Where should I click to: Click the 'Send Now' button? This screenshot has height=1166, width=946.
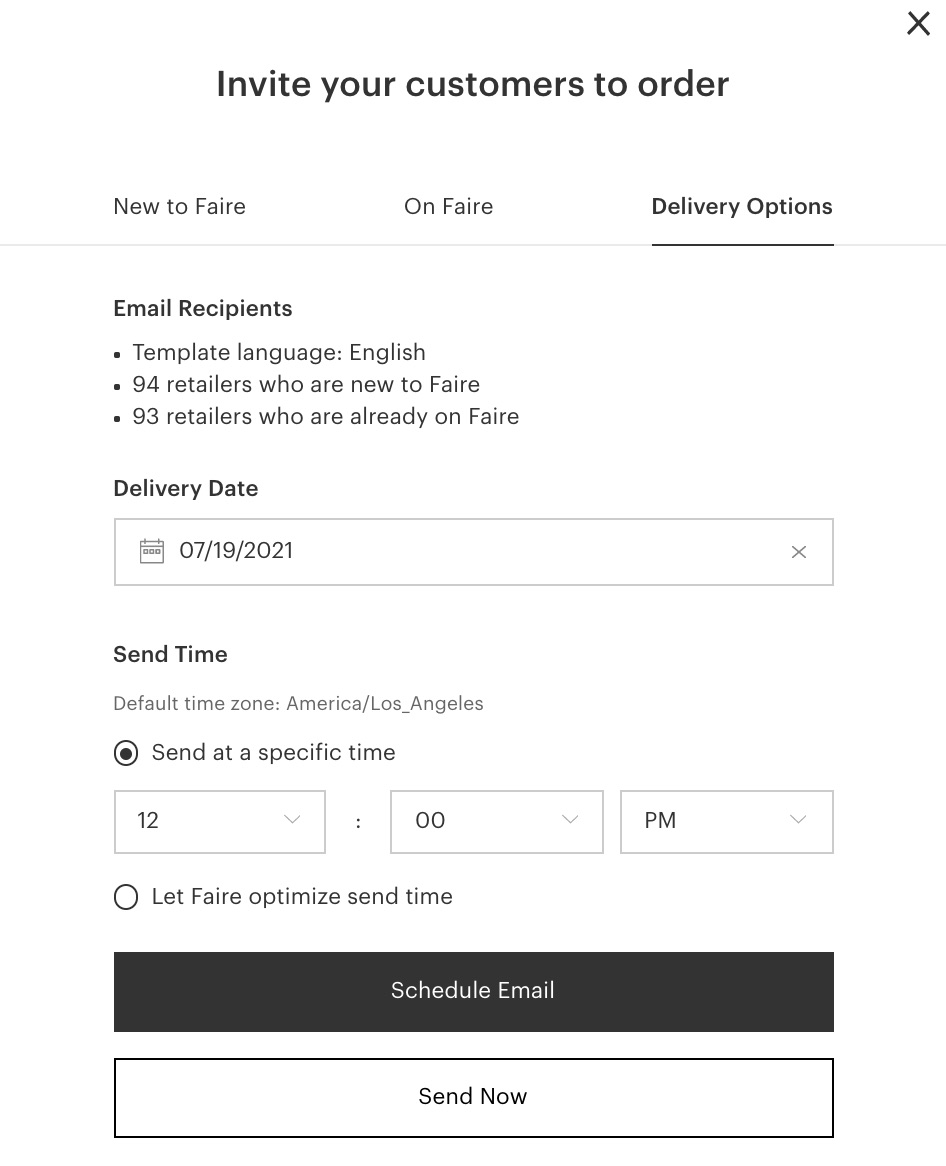pos(473,1097)
